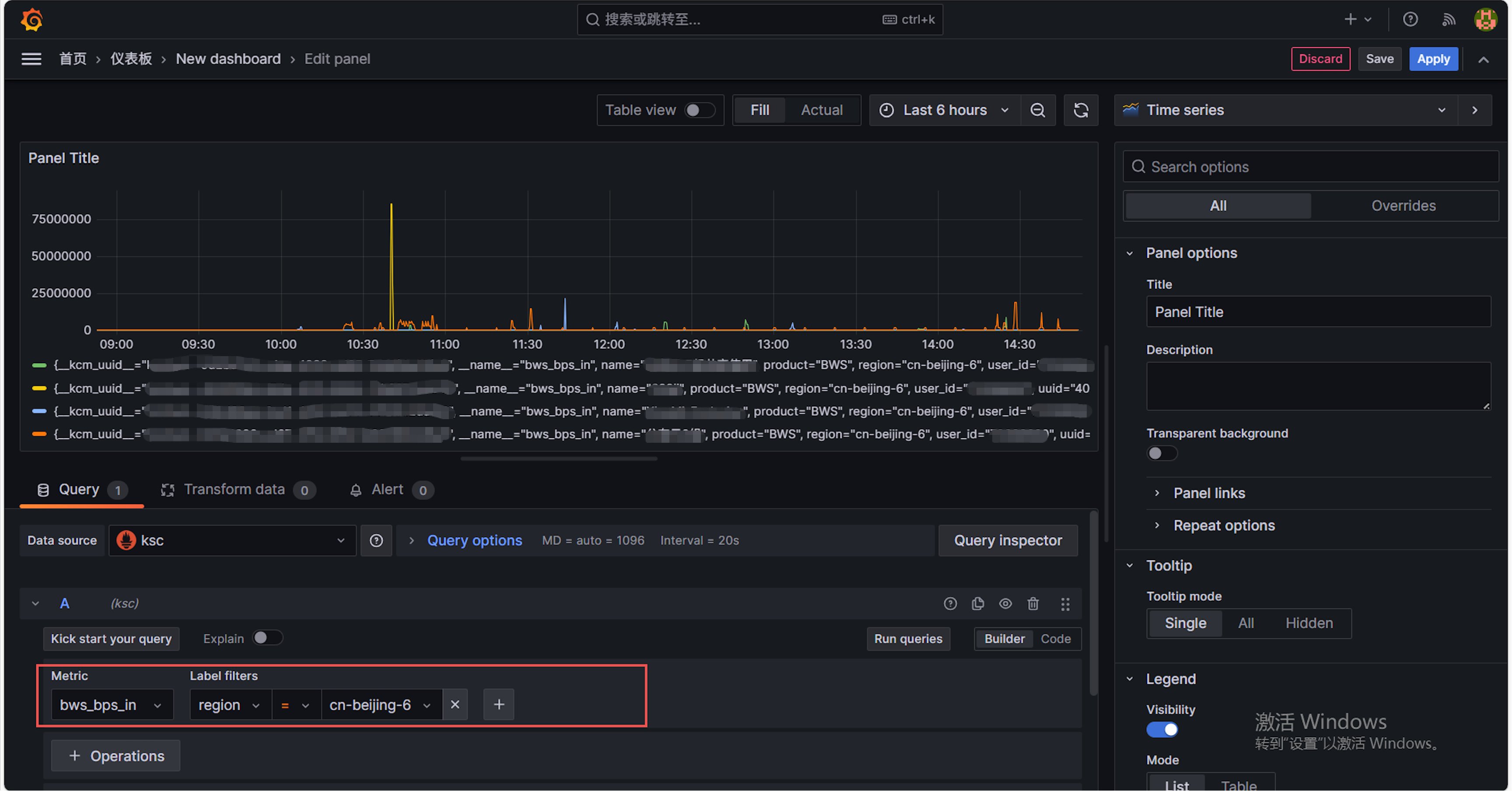Click the zoom out time range icon
Image resolution: width=1512 pixels, height=791 pixels.
(1037, 110)
